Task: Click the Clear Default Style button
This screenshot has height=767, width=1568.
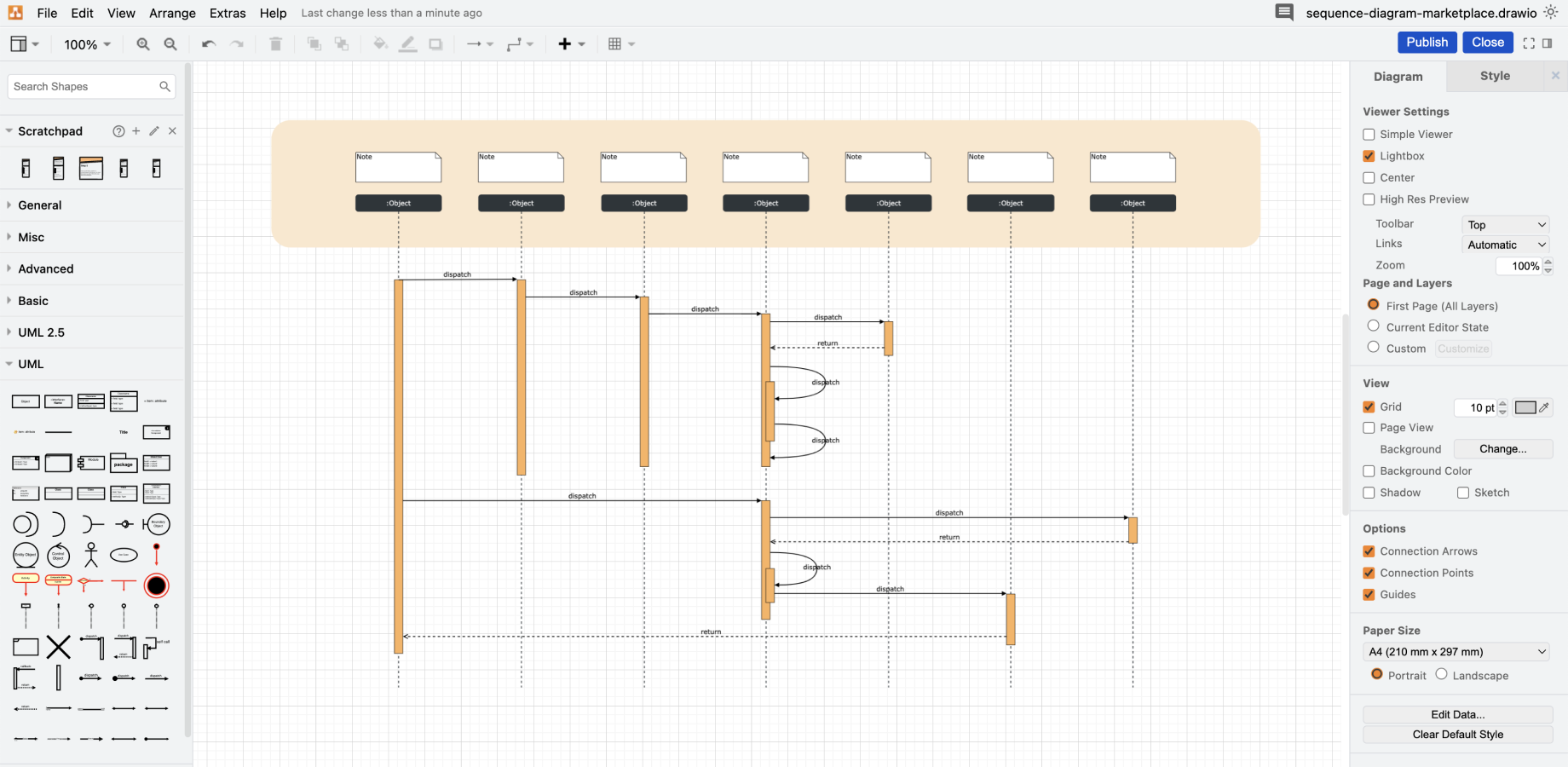Action: pyautogui.click(x=1457, y=734)
